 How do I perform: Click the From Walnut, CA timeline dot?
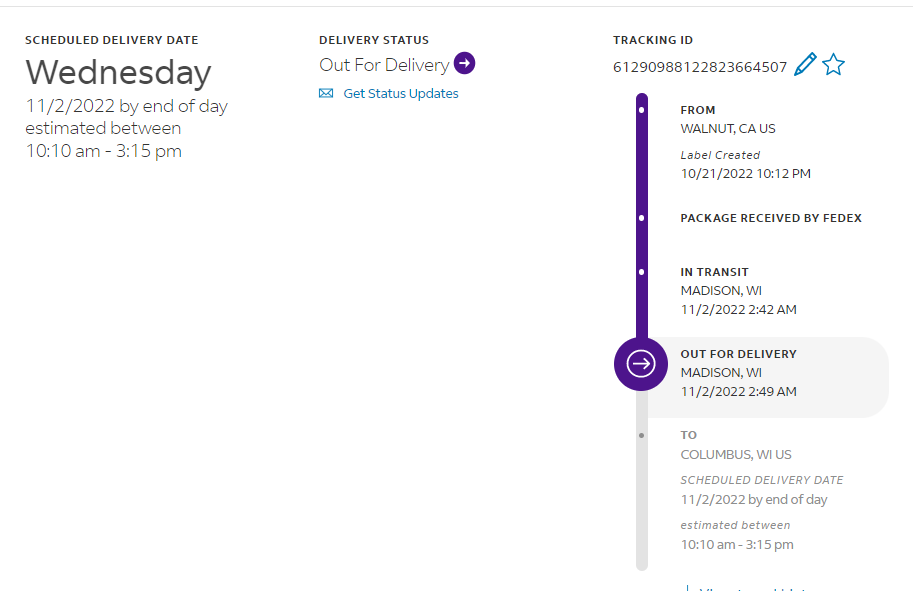coord(641,110)
